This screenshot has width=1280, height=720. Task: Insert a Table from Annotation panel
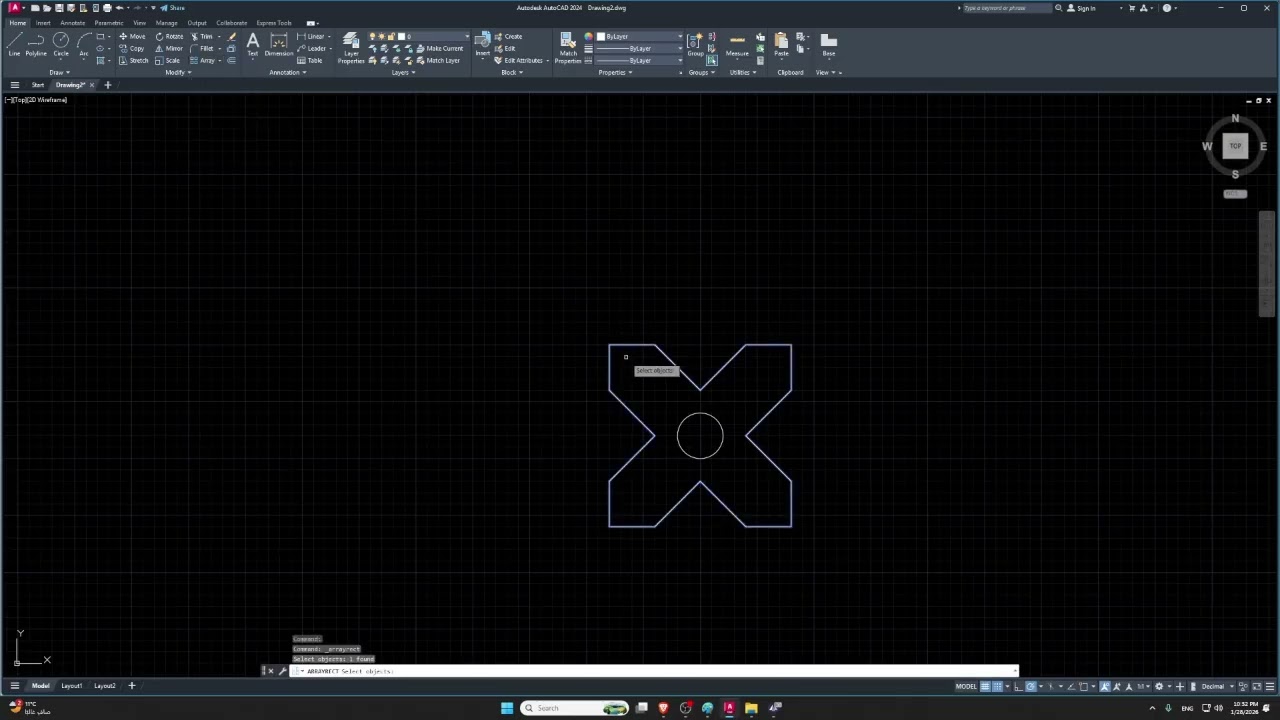(310, 60)
